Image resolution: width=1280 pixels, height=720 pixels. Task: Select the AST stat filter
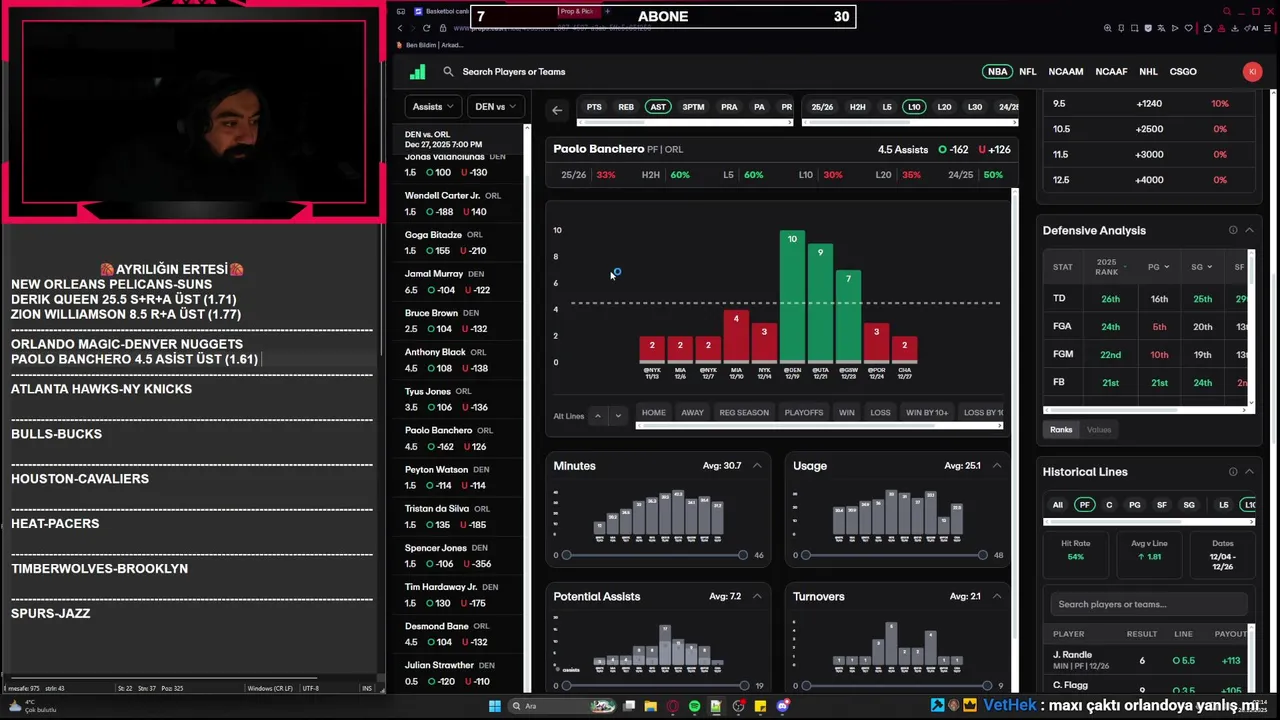[x=658, y=107]
